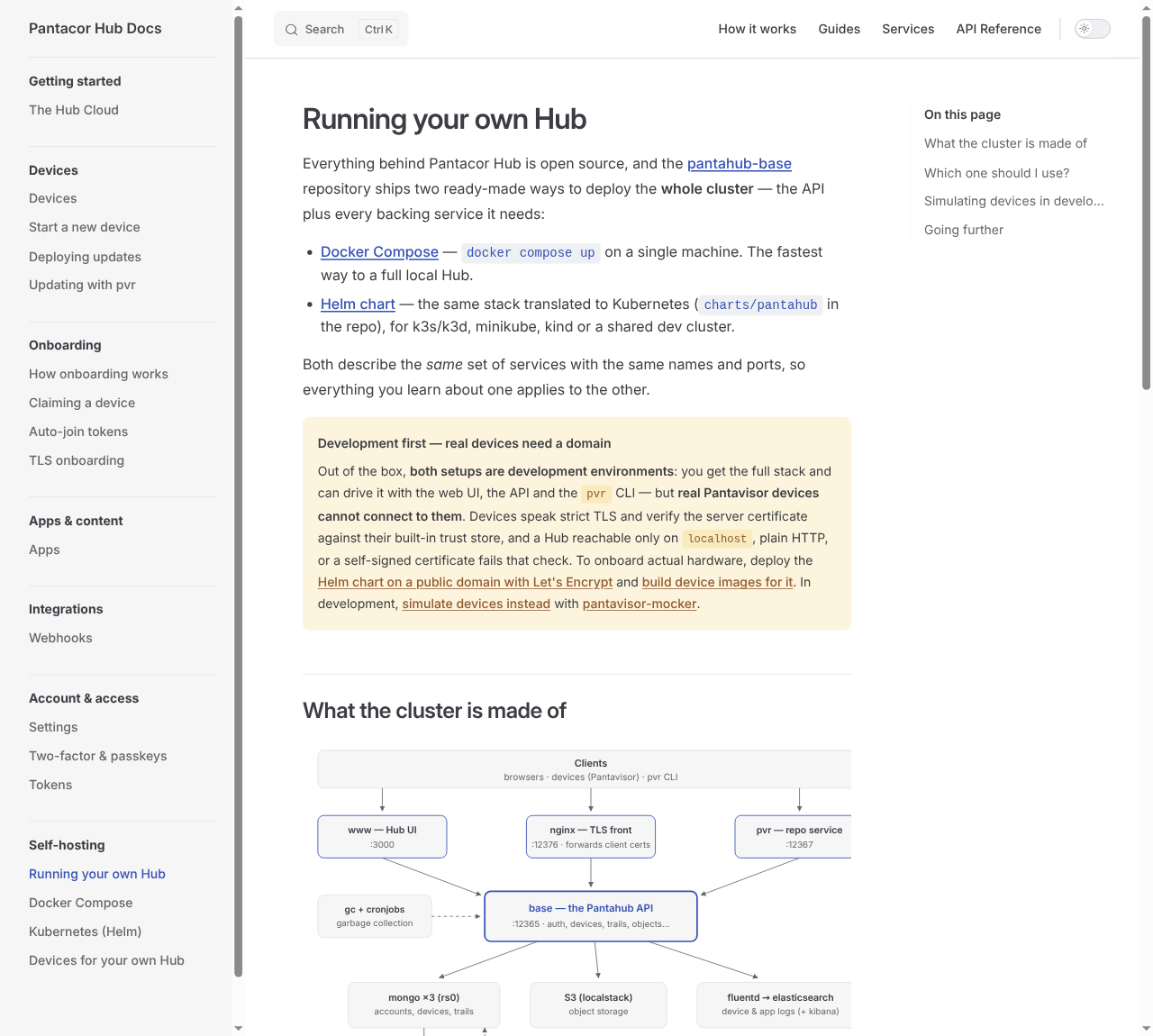The width and height of the screenshot is (1153, 1036).
Task: Click the Apps & content section header
Action: (76, 521)
